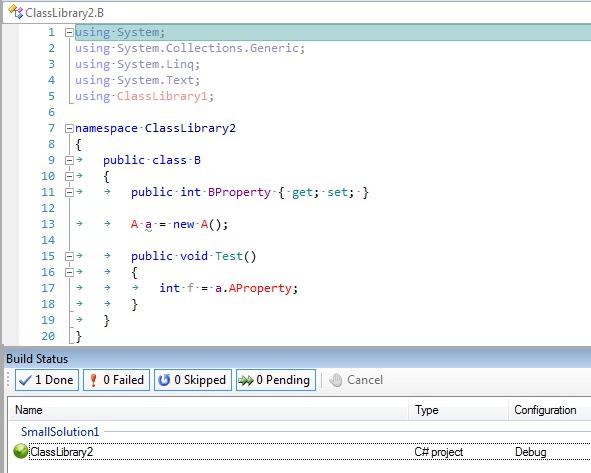Collapse the using directives block

tap(69, 32)
